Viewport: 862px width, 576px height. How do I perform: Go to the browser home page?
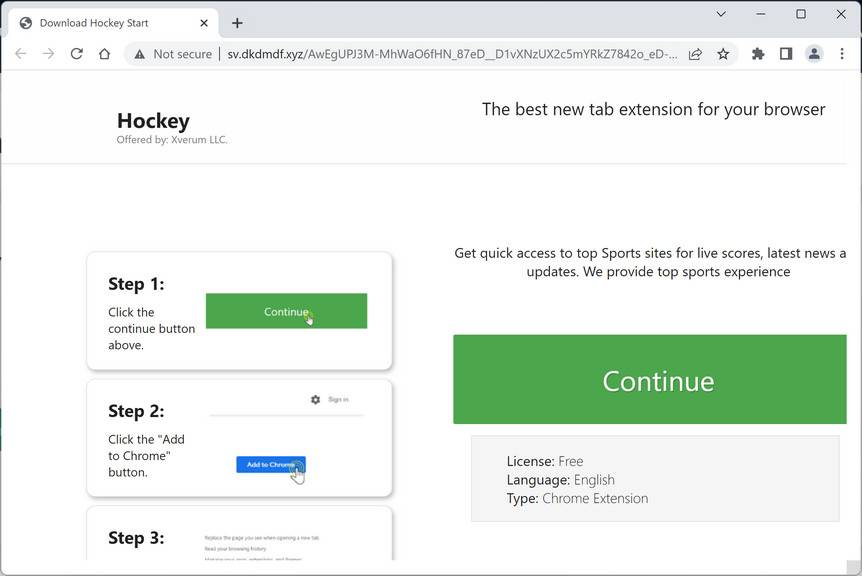pyautogui.click(x=104, y=54)
